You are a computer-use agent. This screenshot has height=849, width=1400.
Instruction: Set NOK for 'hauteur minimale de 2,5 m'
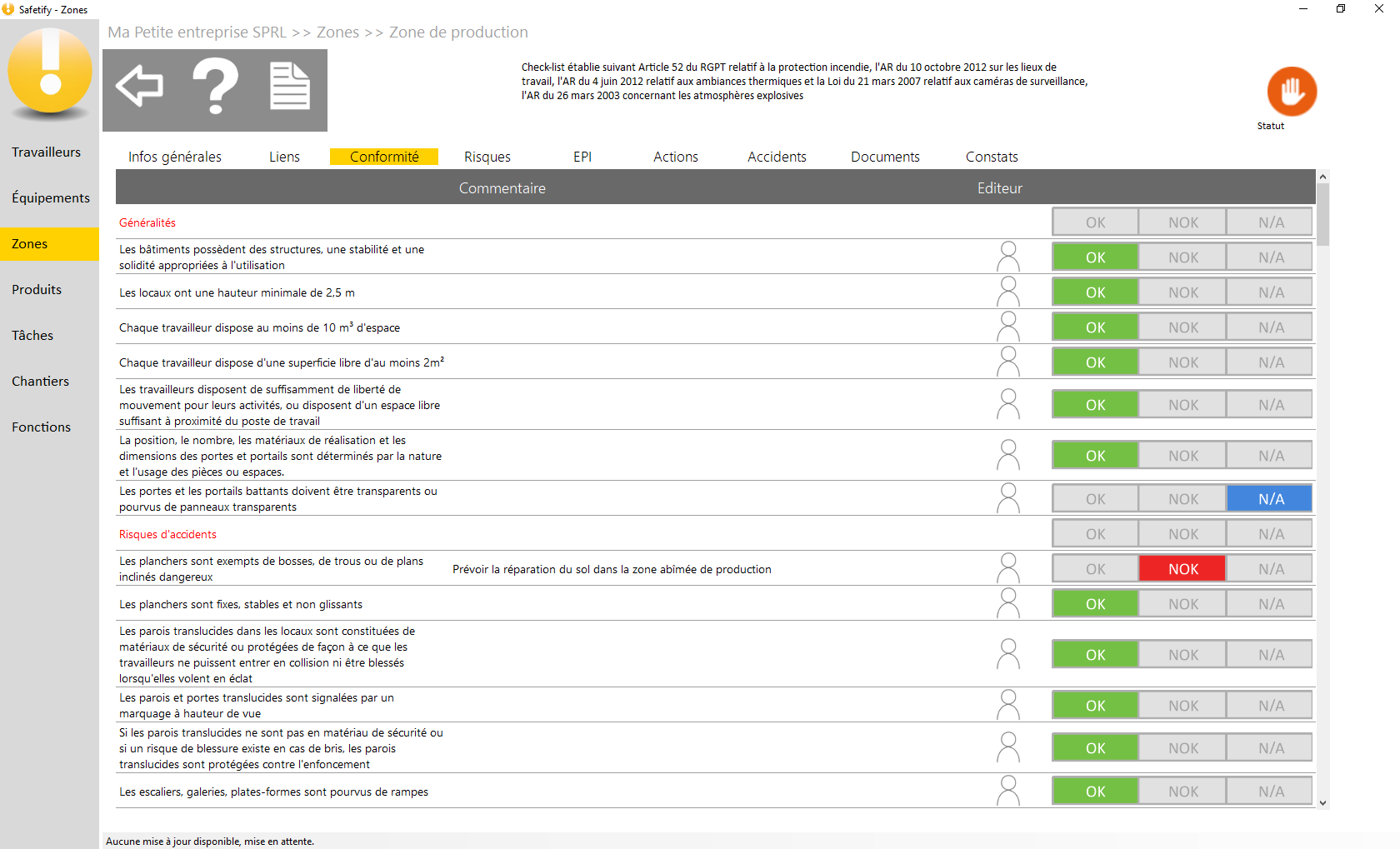coord(1182,292)
